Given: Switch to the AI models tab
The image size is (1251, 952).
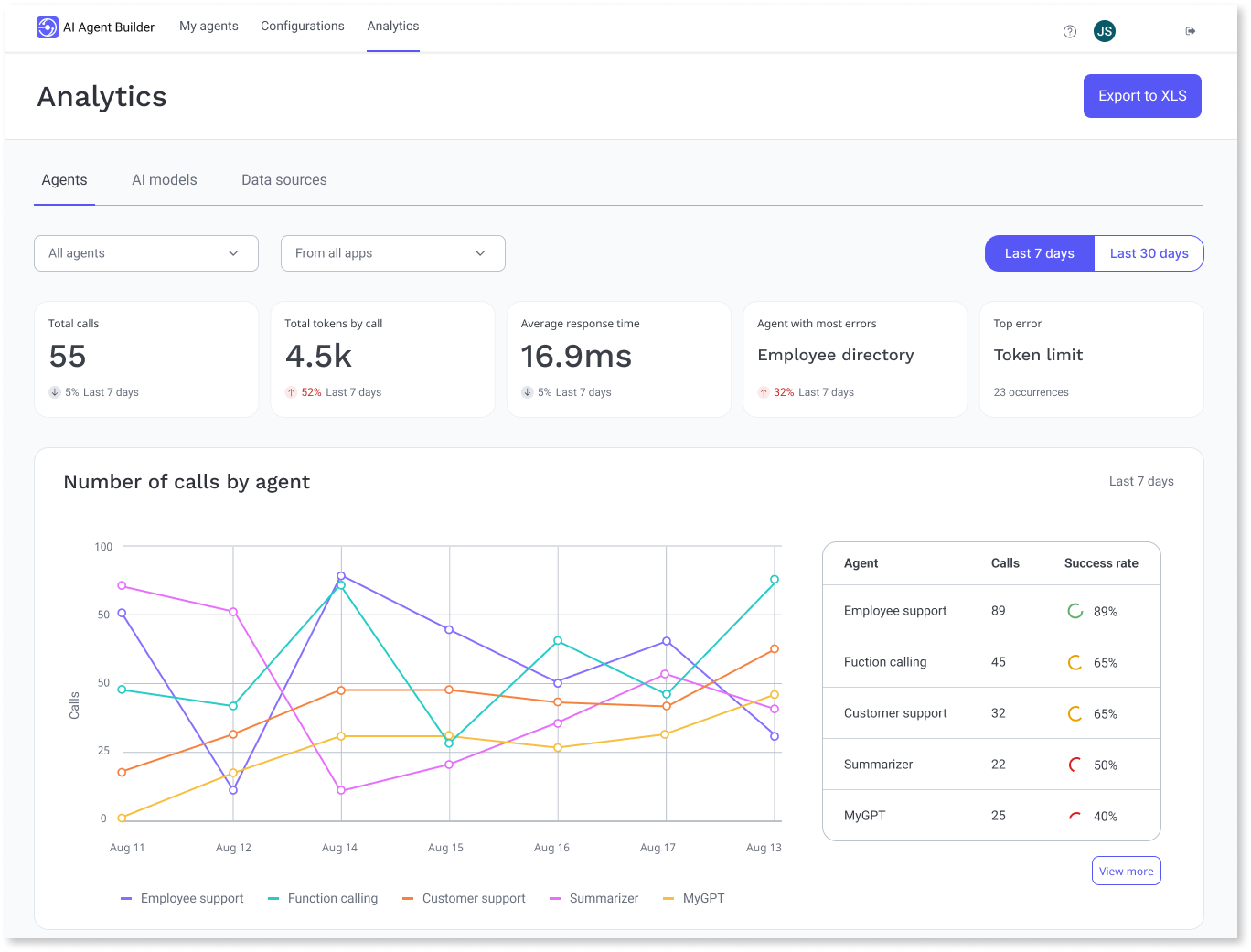Looking at the screenshot, I should tap(164, 179).
